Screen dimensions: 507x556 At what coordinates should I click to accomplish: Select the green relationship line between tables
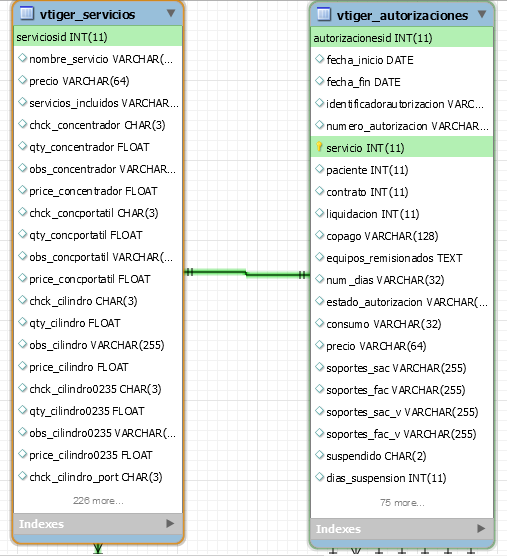[247, 273]
